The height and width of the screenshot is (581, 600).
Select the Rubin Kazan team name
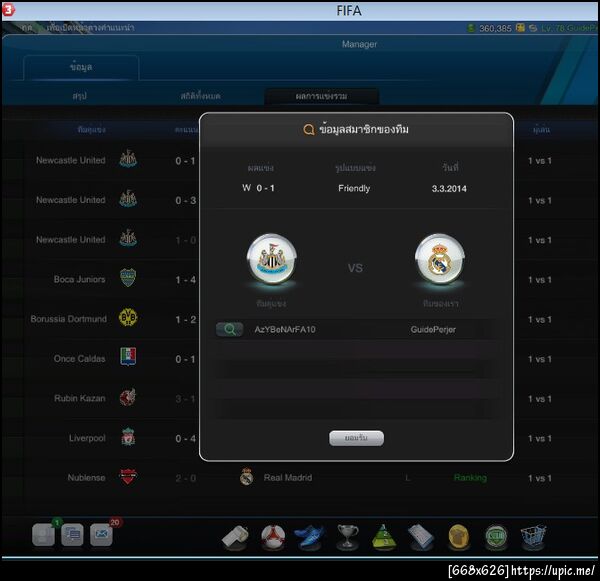pos(80,398)
